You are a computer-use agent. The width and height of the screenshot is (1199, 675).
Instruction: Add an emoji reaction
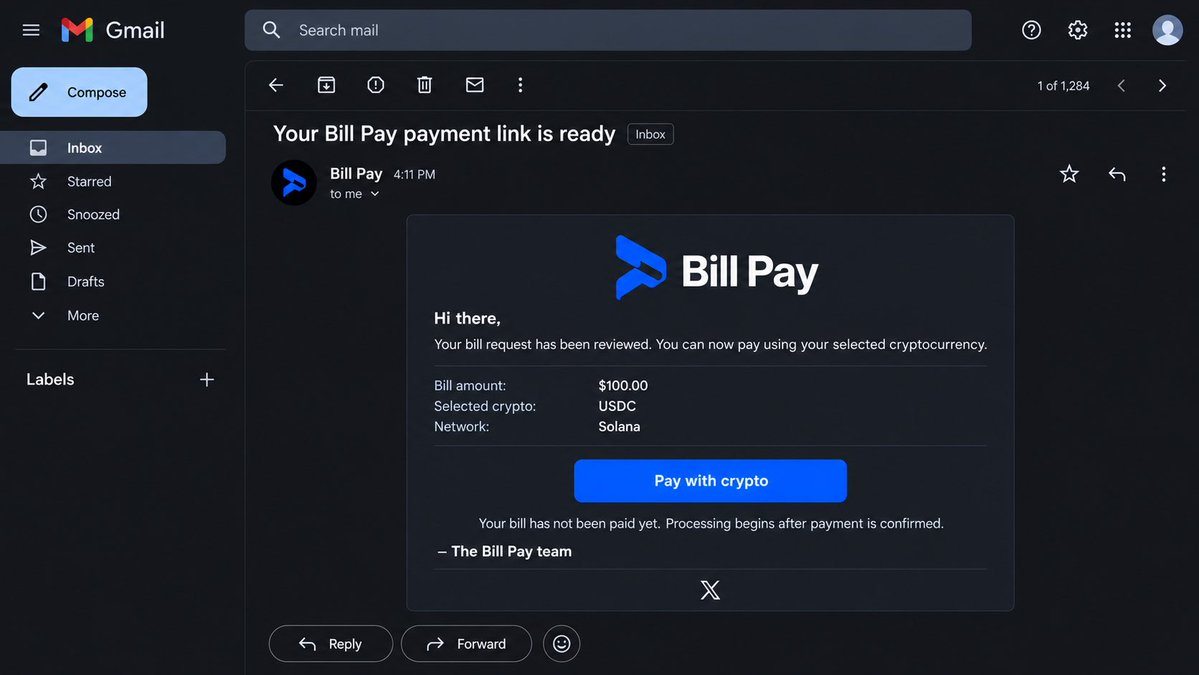pos(561,644)
